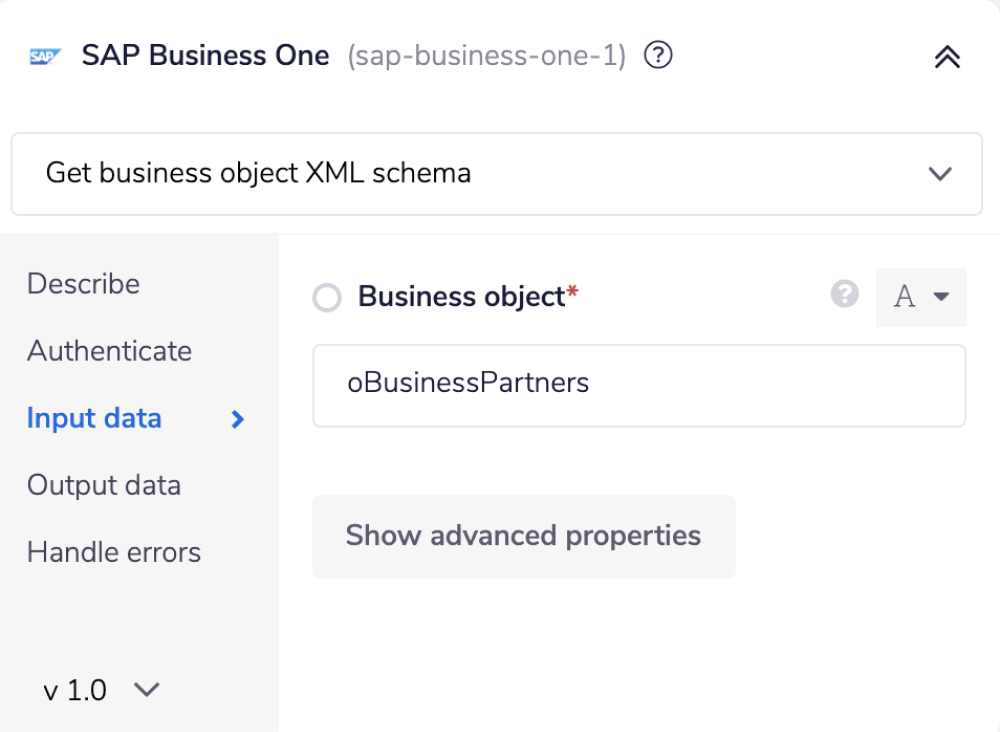Open the Handle errors section

click(x=113, y=551)
